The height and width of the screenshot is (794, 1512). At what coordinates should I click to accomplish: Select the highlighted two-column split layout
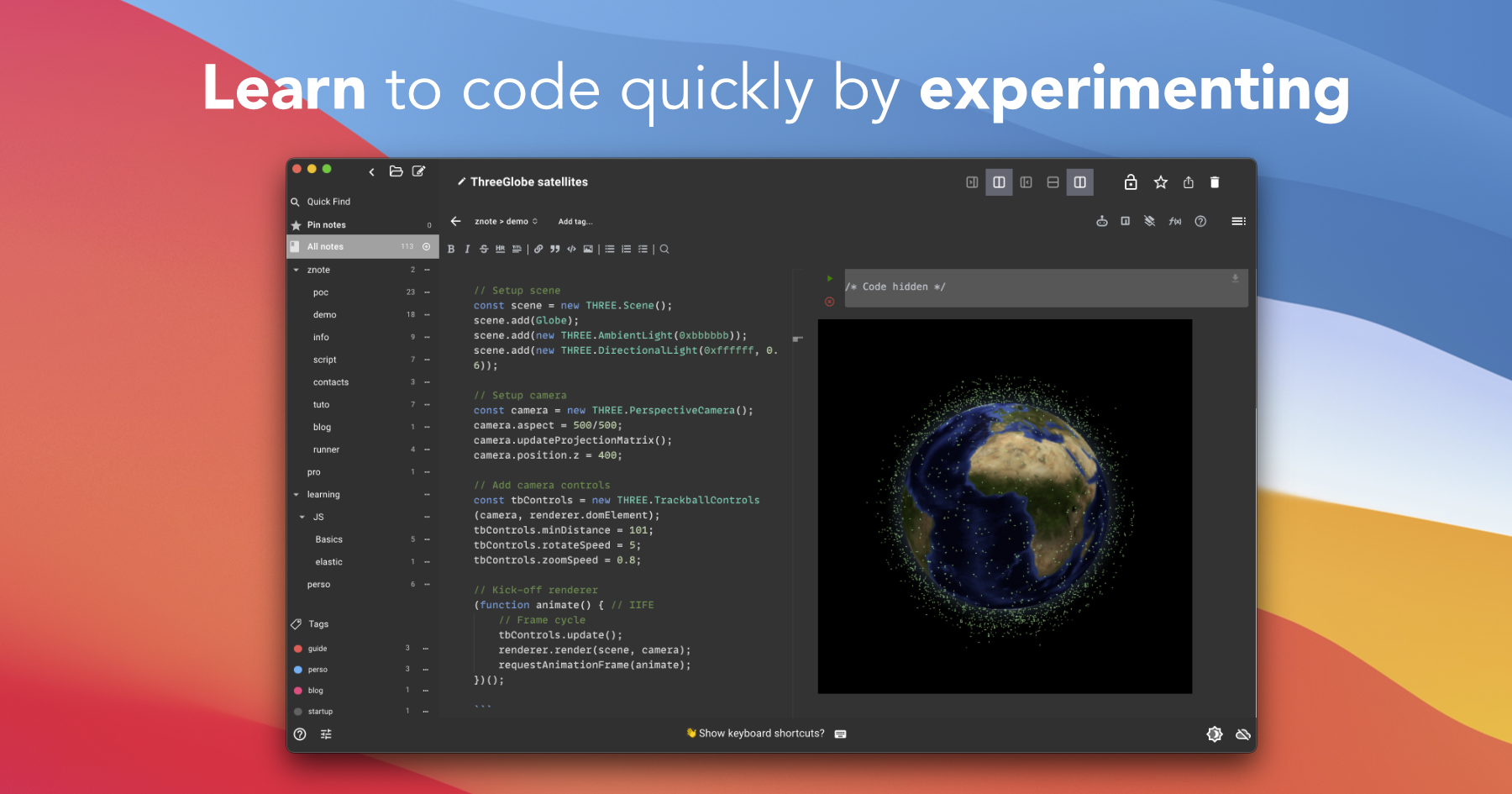(x=999, y=182)
